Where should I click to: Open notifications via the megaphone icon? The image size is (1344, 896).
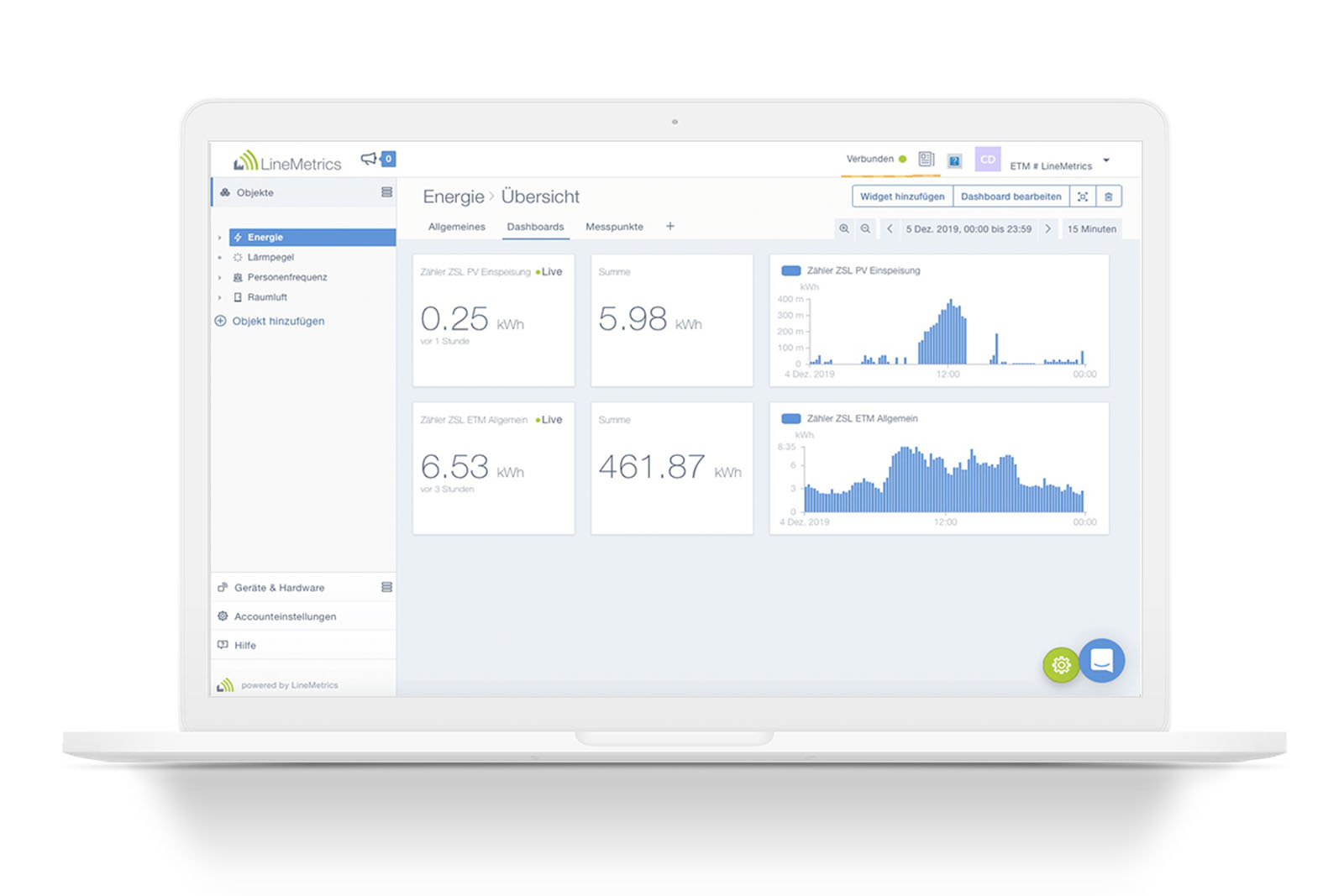[x=367, y=158]
